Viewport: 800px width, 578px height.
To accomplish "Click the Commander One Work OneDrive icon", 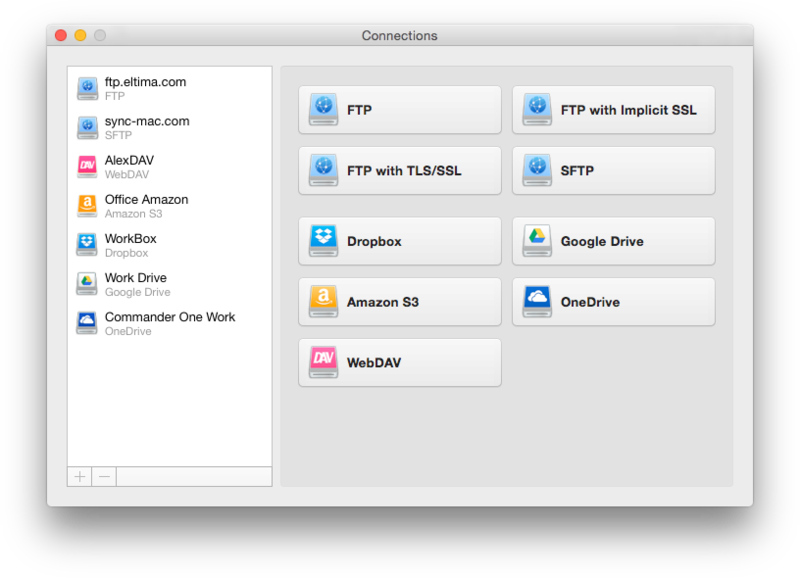I will tap(87, 323).
